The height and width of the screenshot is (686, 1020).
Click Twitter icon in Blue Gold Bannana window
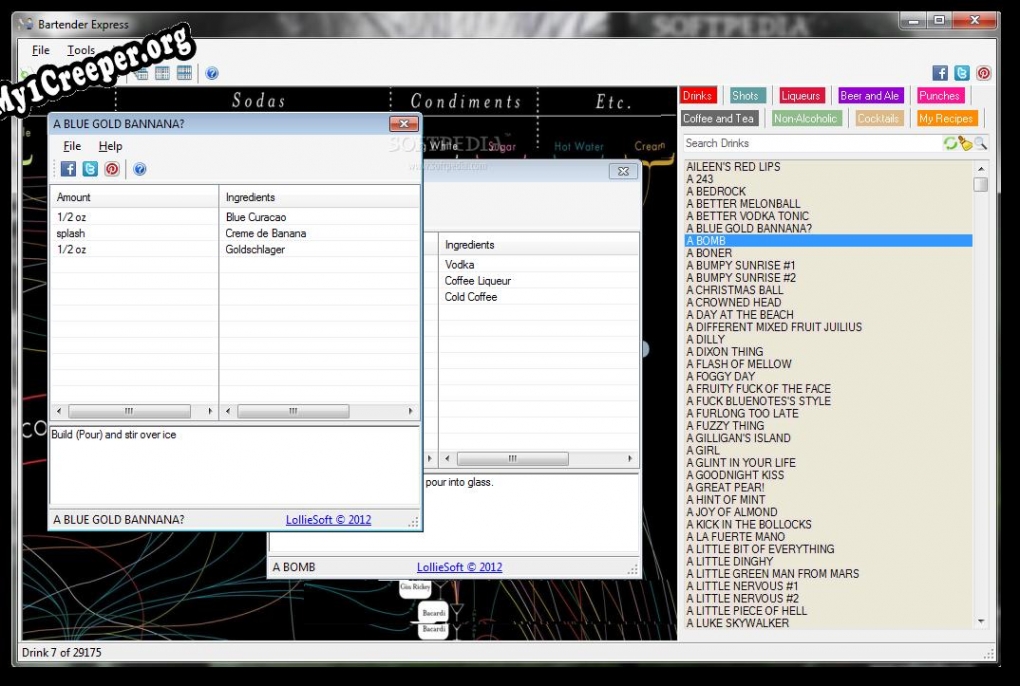90,169
